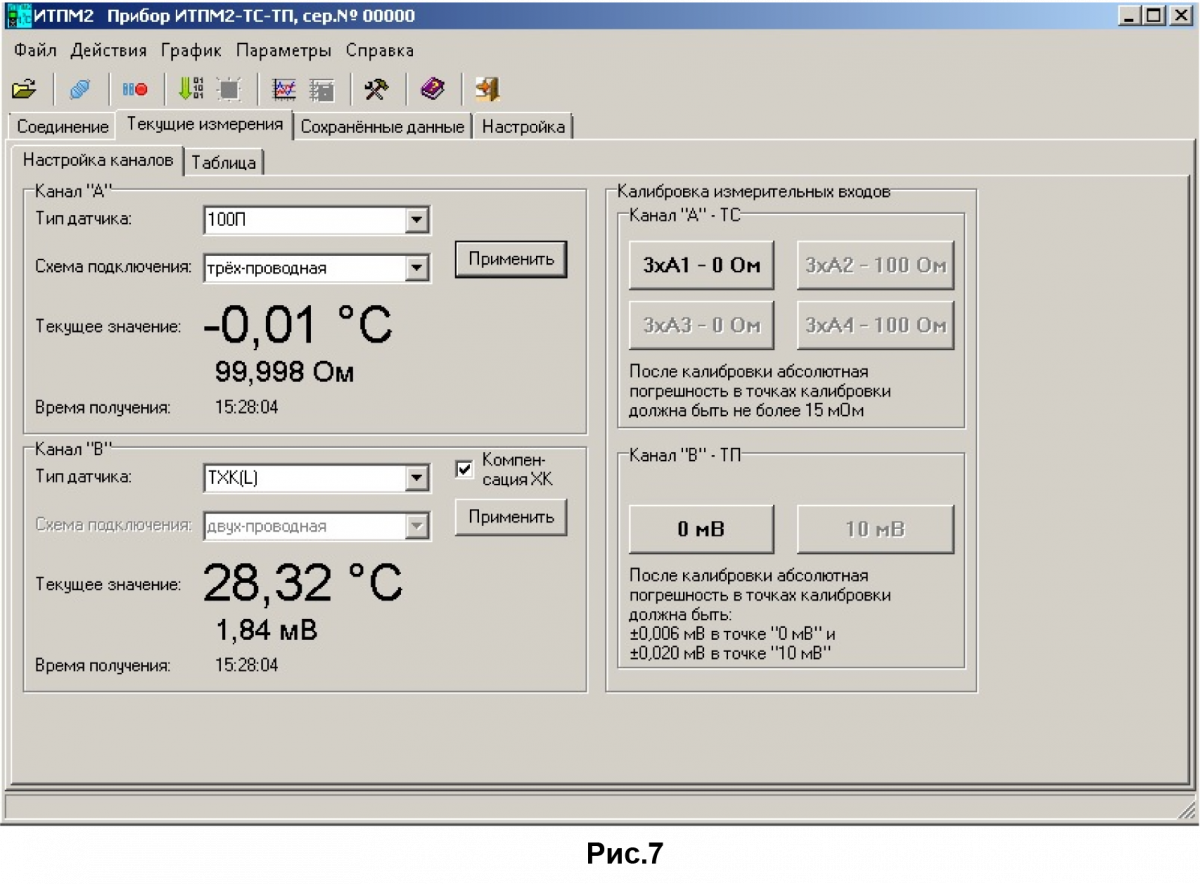Click the exit door icon
The image size is (1200, 884).
pos(487,90)
